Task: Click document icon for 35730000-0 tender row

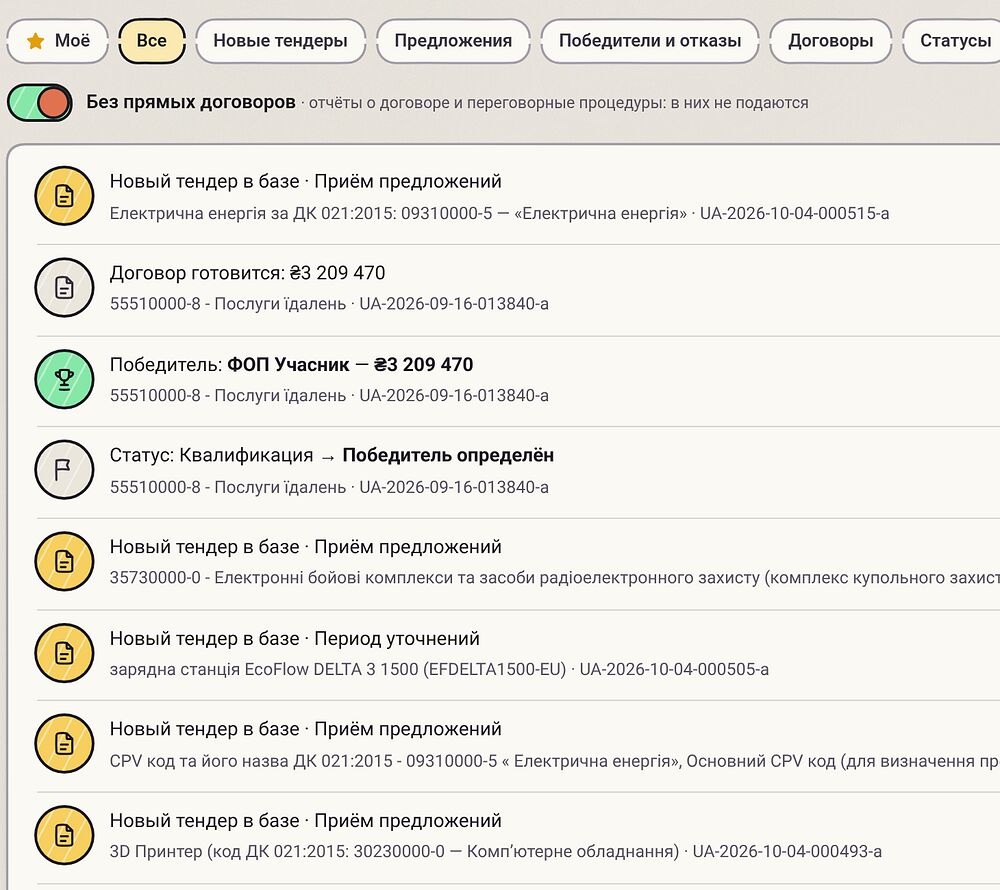Action: click(64, 562)
